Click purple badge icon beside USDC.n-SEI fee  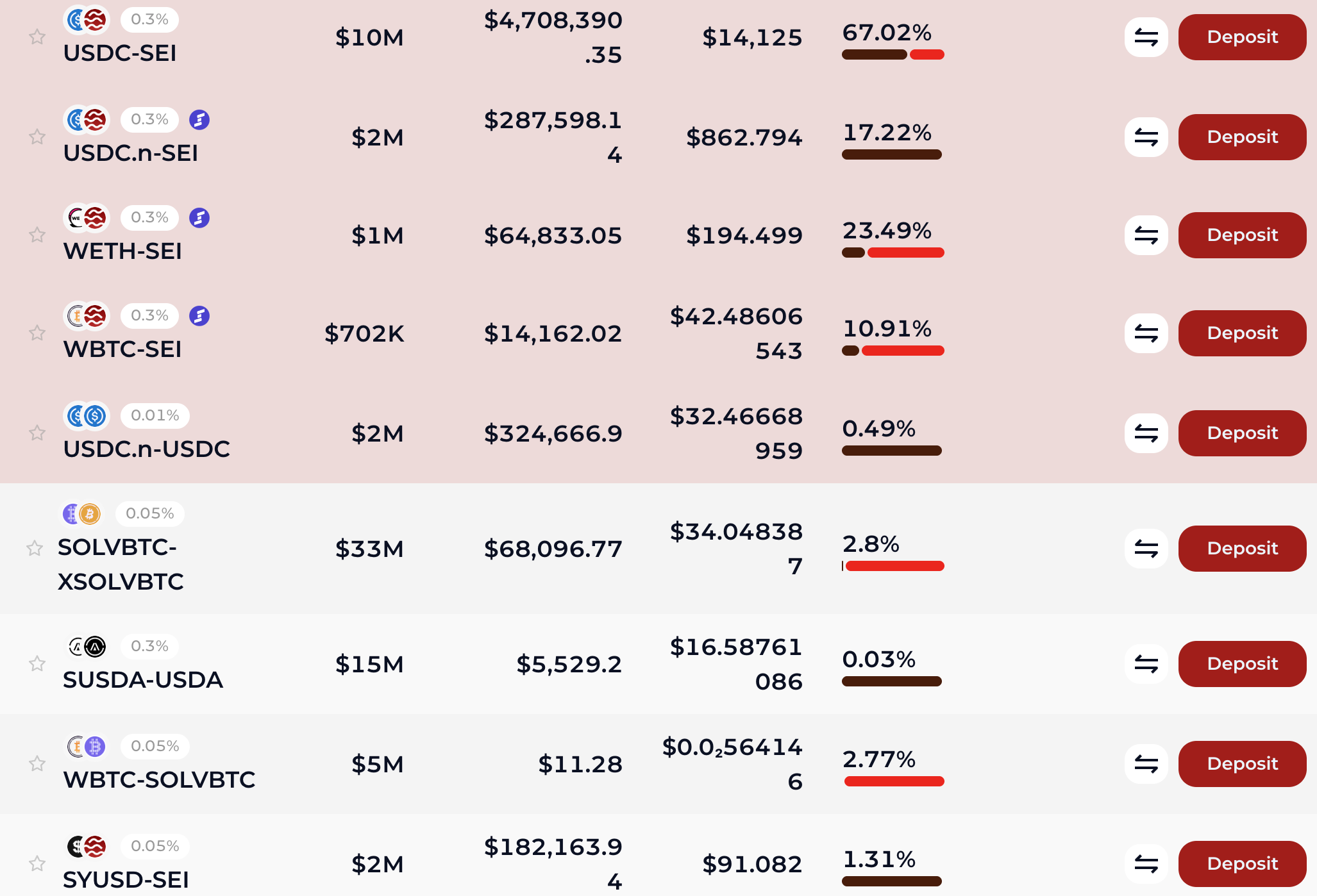[x=199, y=120]
